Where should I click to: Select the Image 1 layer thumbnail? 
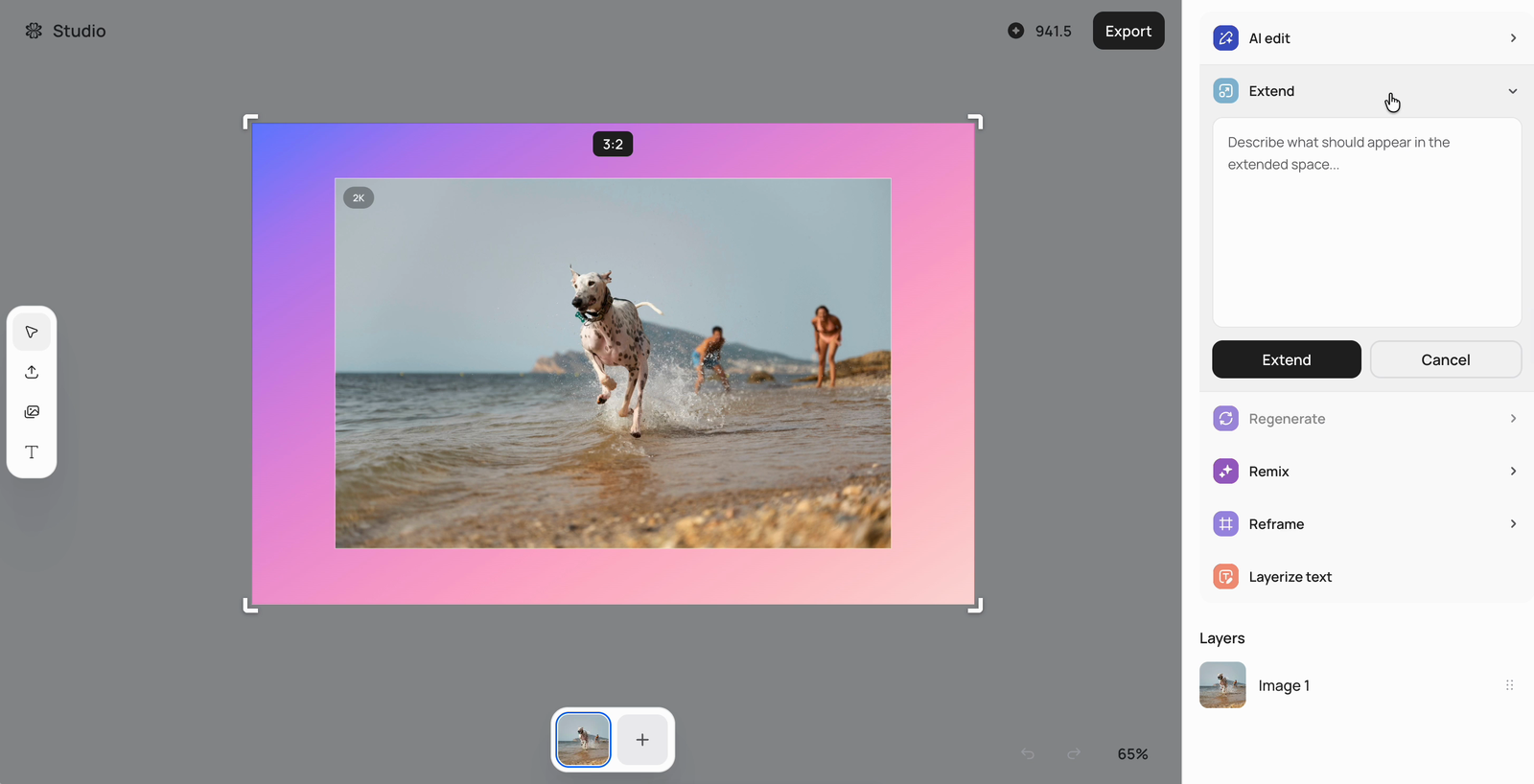[x=1222, y=685]
